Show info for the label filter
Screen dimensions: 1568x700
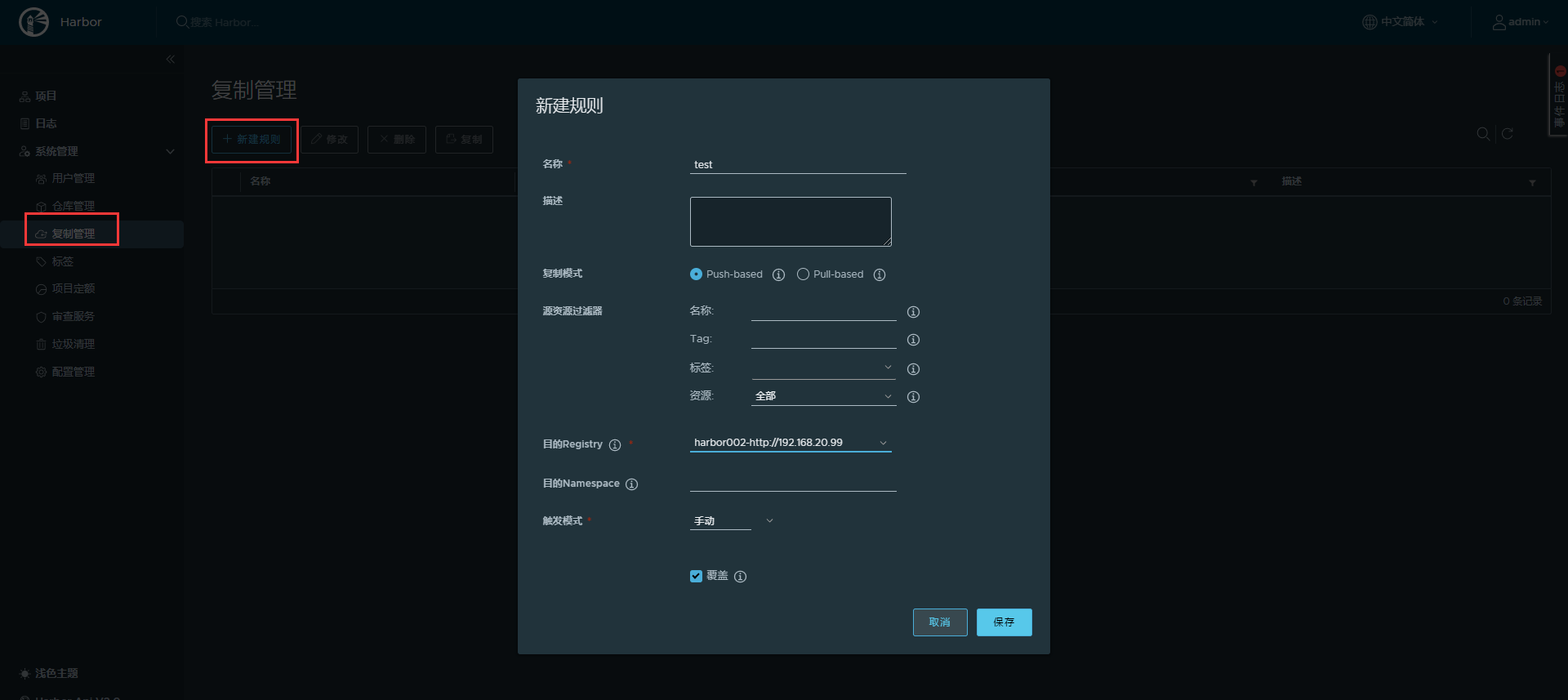click(x=914, y=369)
